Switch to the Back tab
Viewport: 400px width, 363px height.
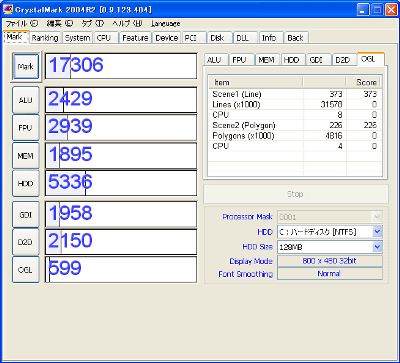(296, 38)
